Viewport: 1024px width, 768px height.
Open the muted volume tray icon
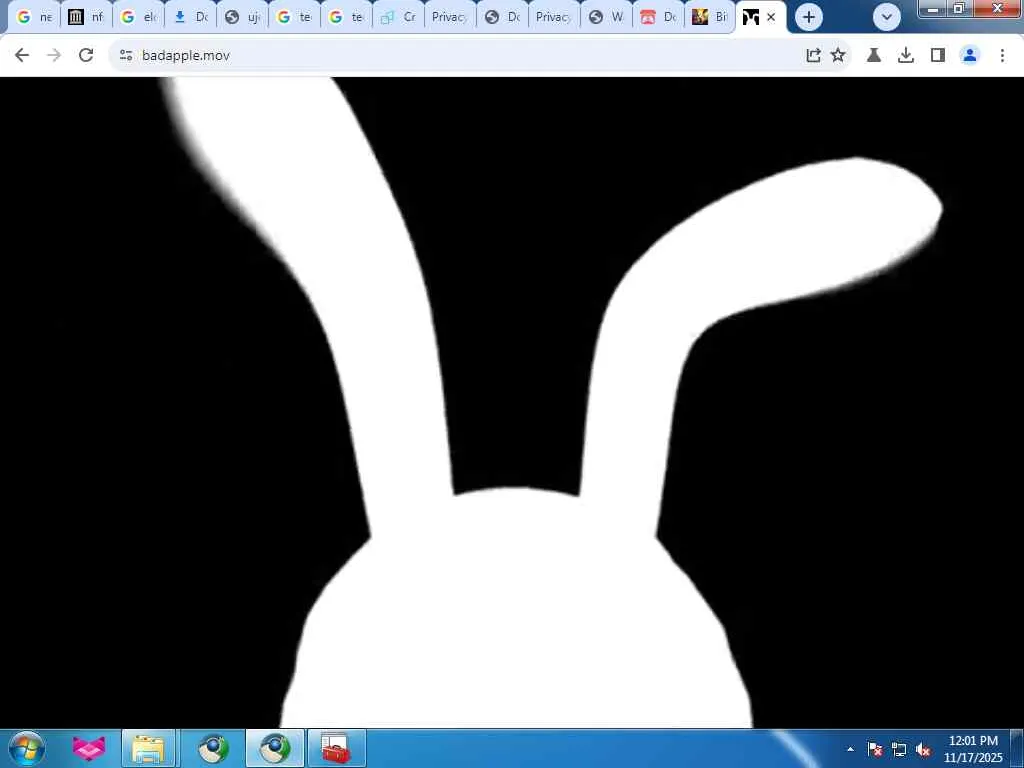click(923, 750)
